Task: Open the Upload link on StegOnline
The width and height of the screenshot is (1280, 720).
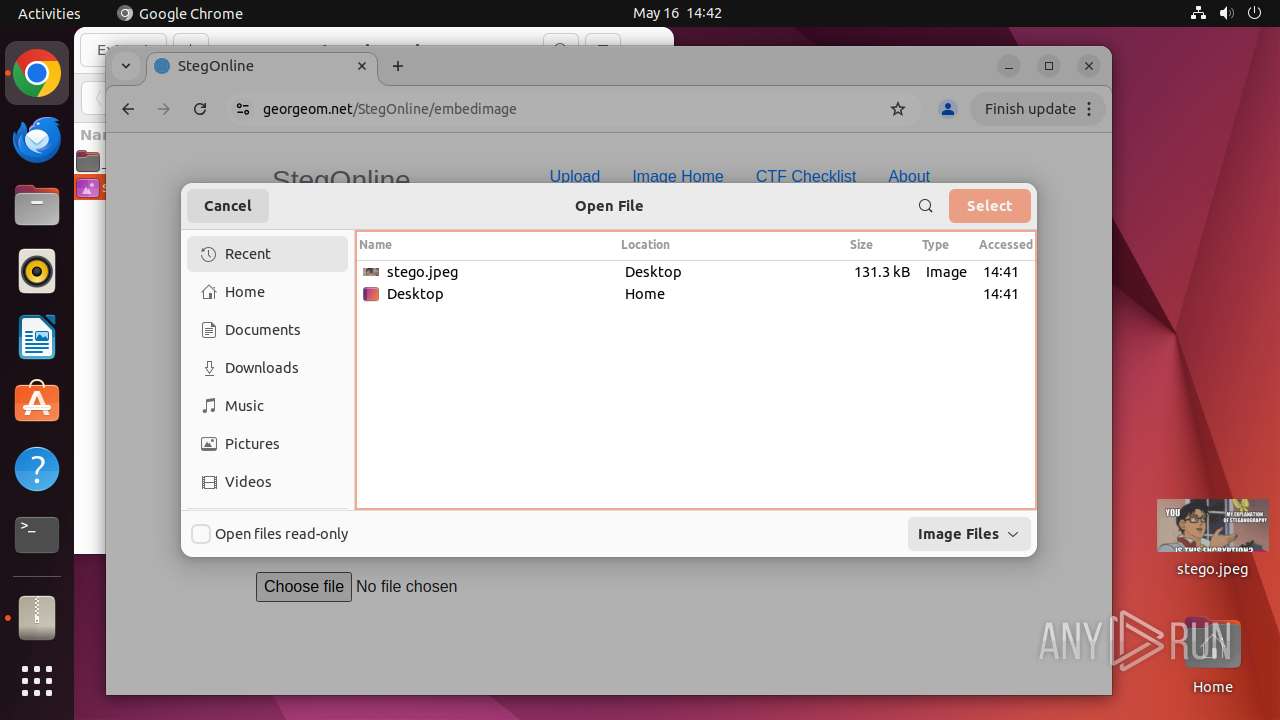Action: 575,177
